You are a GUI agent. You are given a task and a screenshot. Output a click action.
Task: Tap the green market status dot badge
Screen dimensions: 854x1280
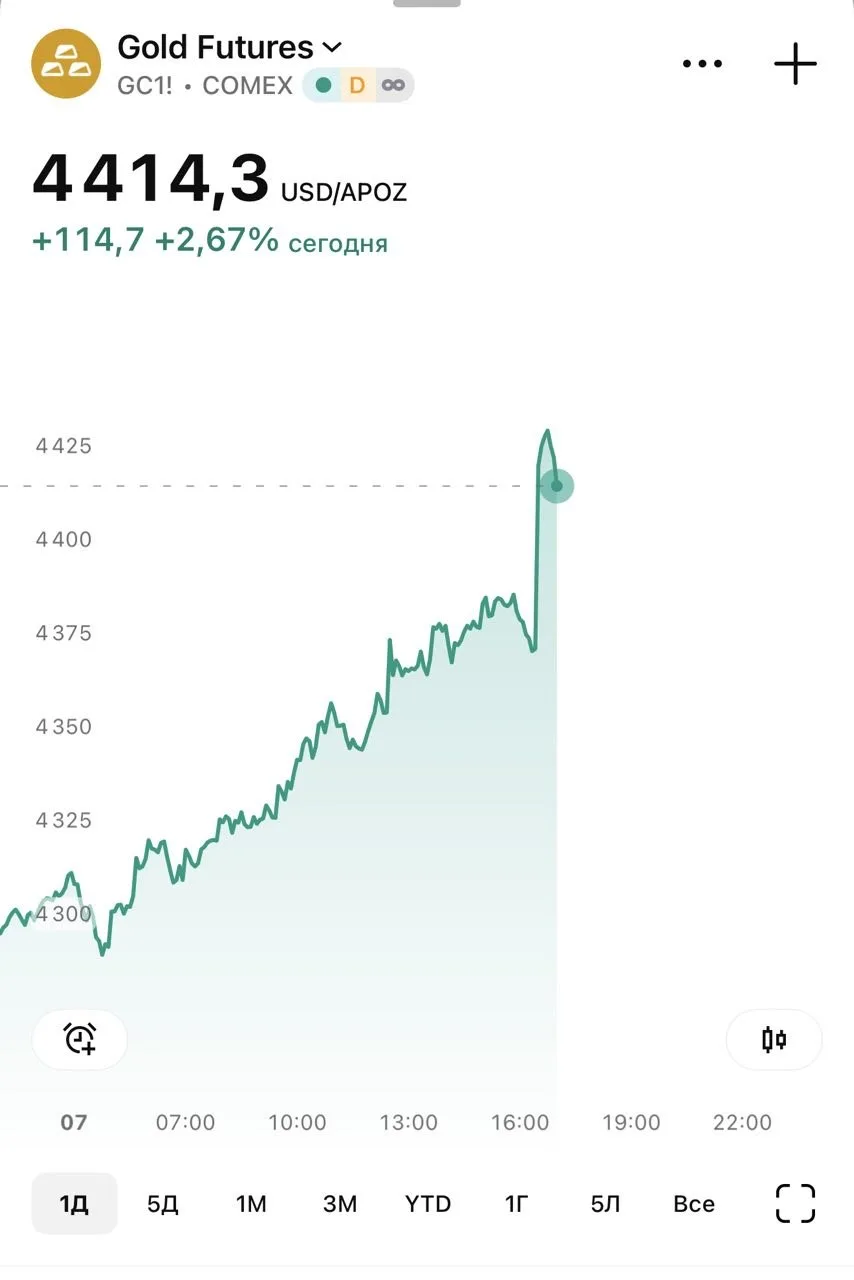(323, 85)
